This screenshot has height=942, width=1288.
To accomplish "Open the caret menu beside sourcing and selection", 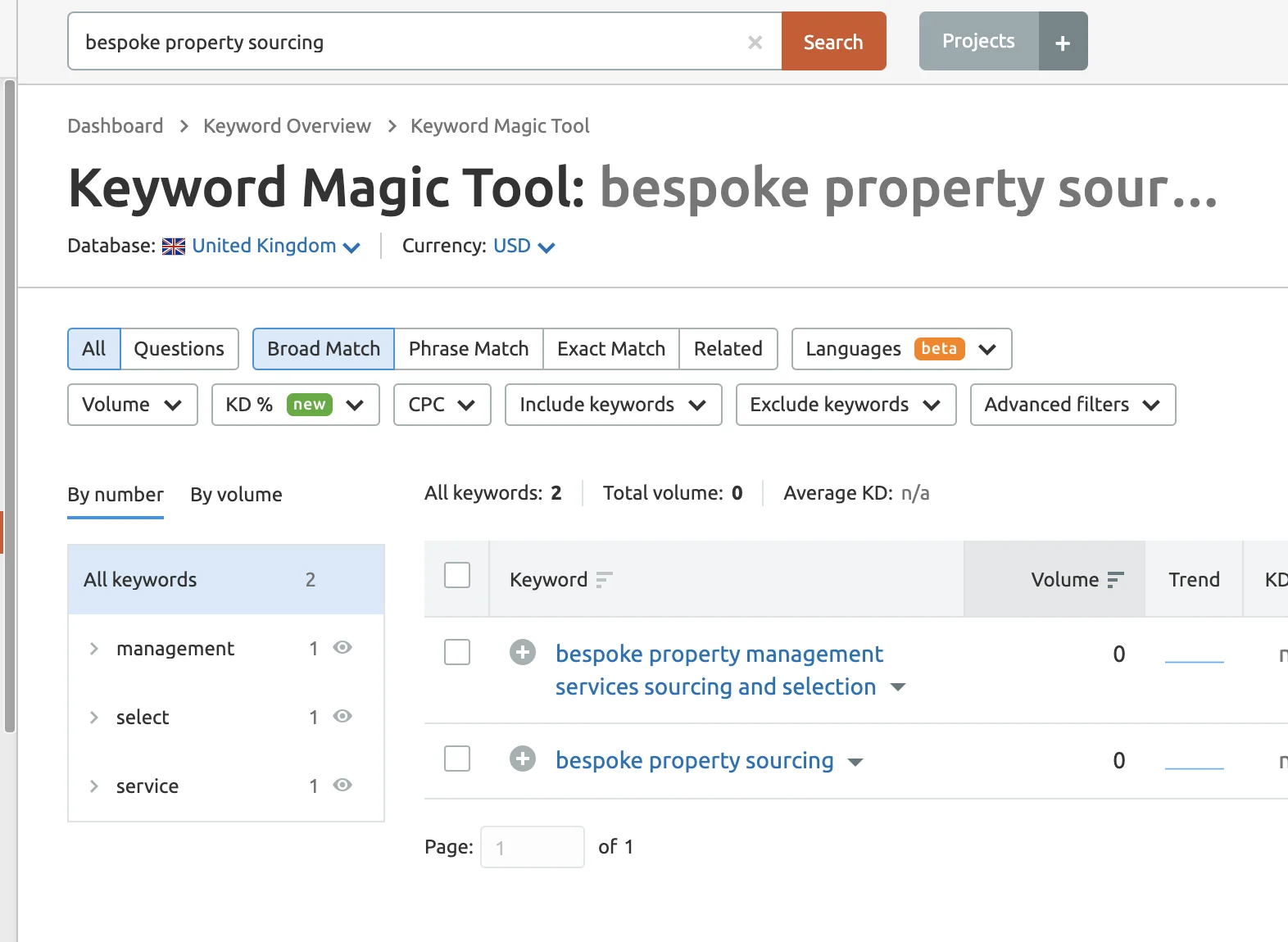I will pyautogui.click(x=898, y=687).
